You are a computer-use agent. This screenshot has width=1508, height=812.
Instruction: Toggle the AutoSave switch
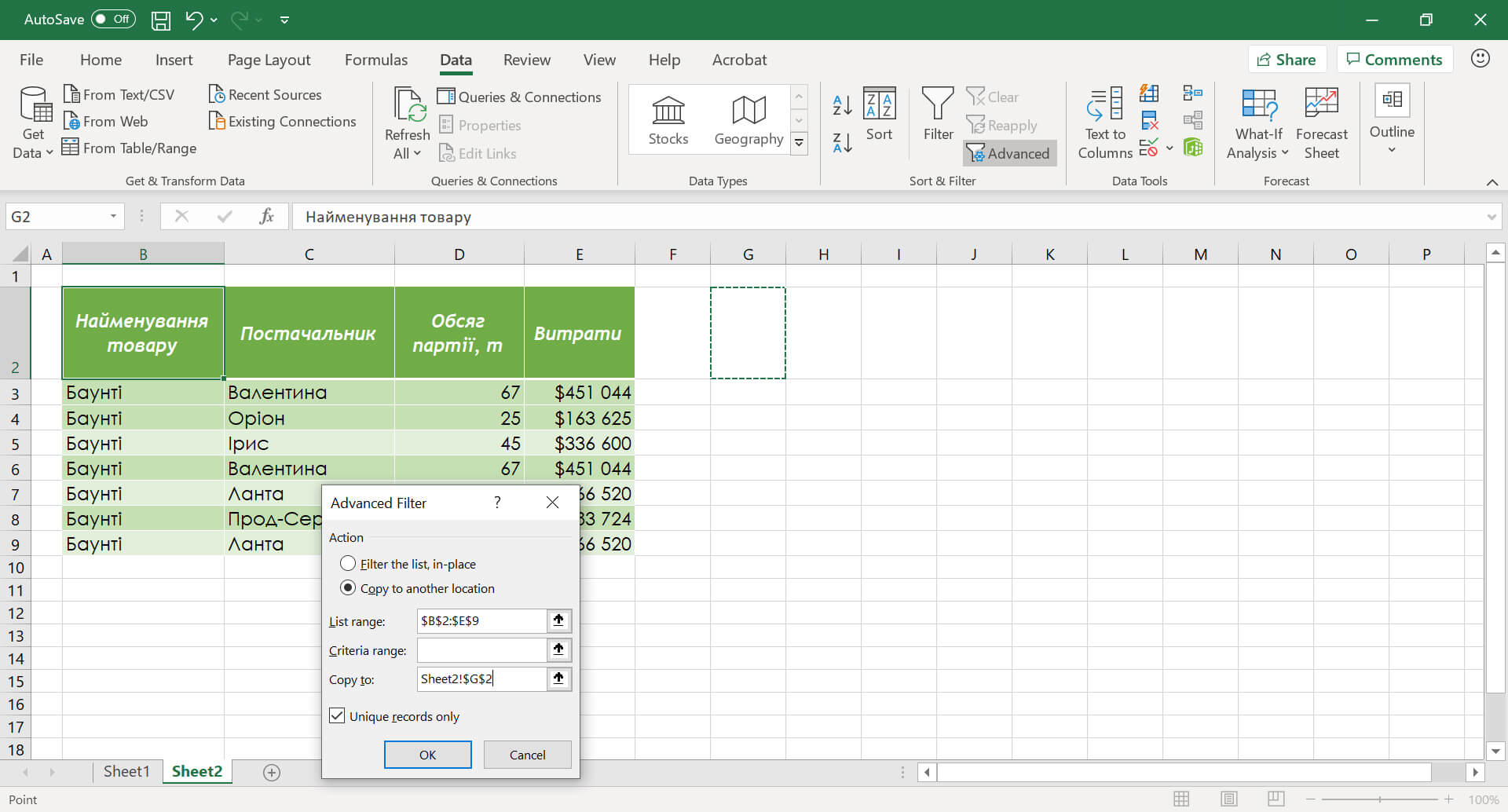tap(114, 20)
